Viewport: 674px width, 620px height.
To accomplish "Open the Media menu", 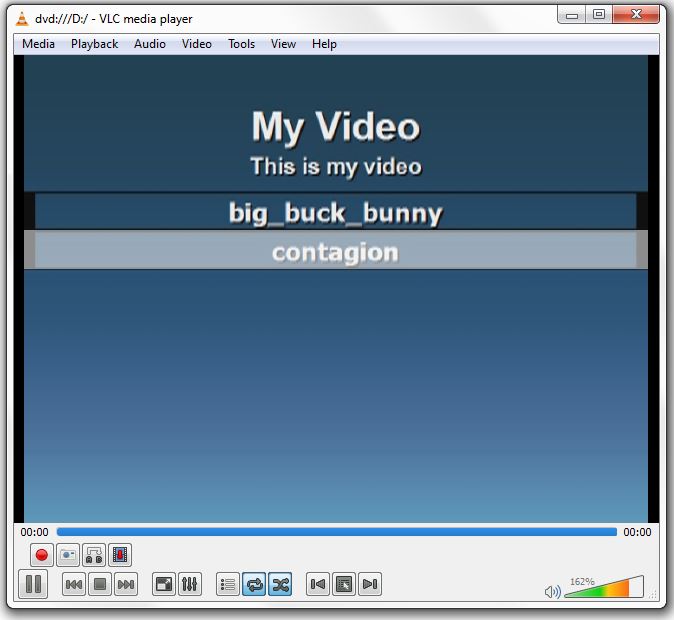I will click(38, 44).
